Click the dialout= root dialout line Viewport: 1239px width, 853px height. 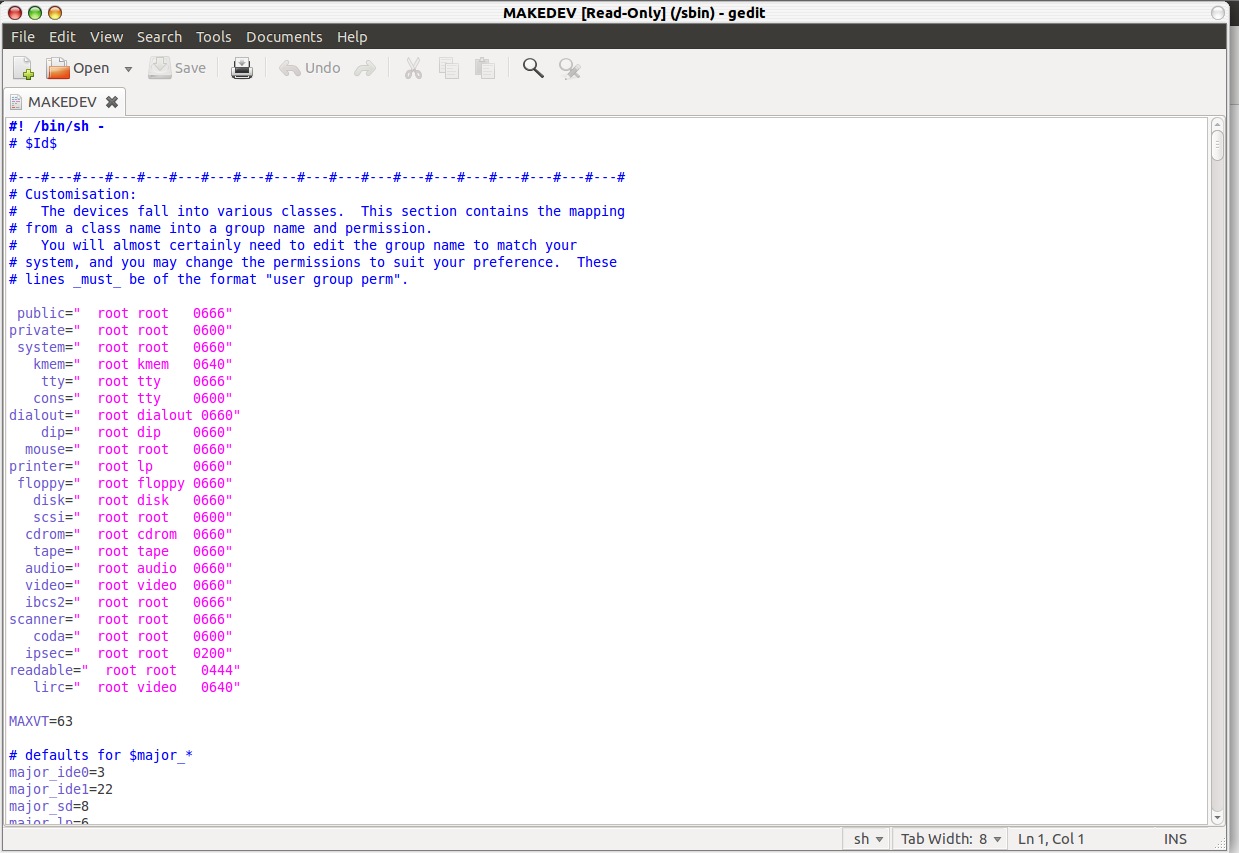tap(125, 415)
